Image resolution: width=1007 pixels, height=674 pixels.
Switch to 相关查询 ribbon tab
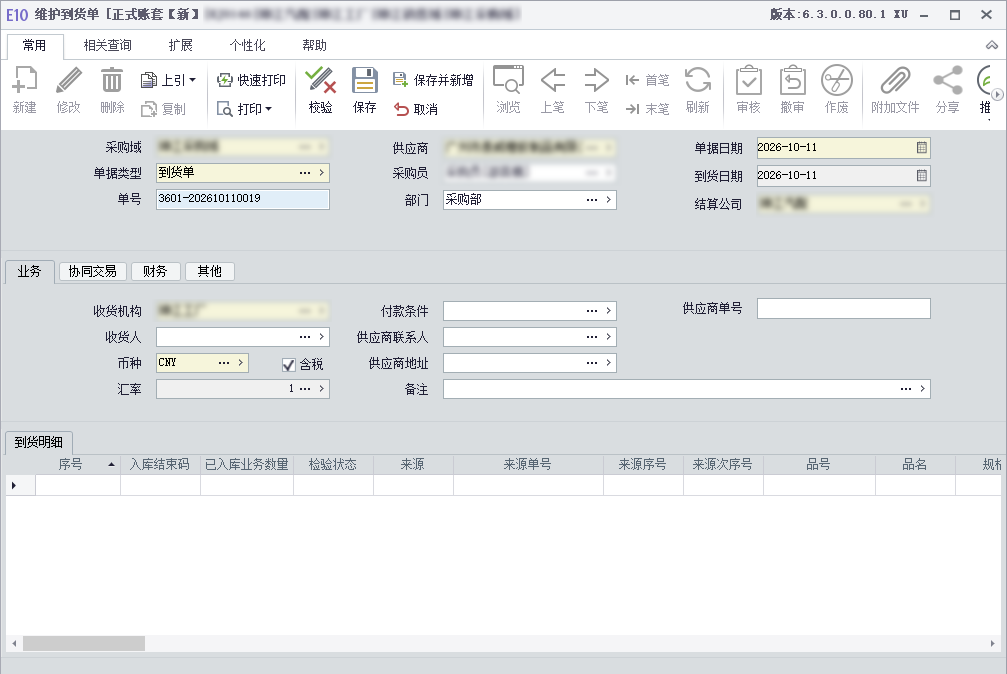pos(107,46)
